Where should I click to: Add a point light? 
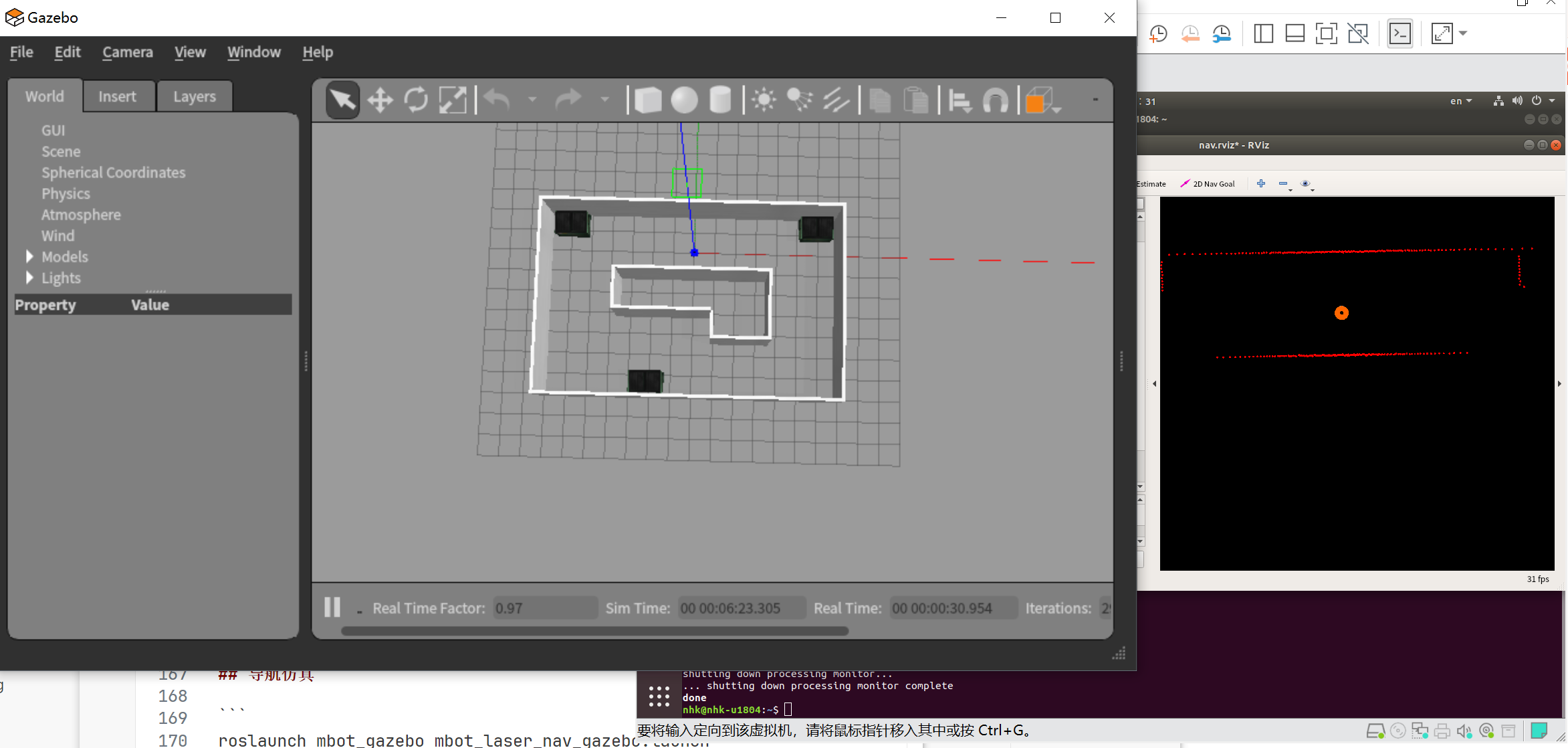click(x=764, y=100)
